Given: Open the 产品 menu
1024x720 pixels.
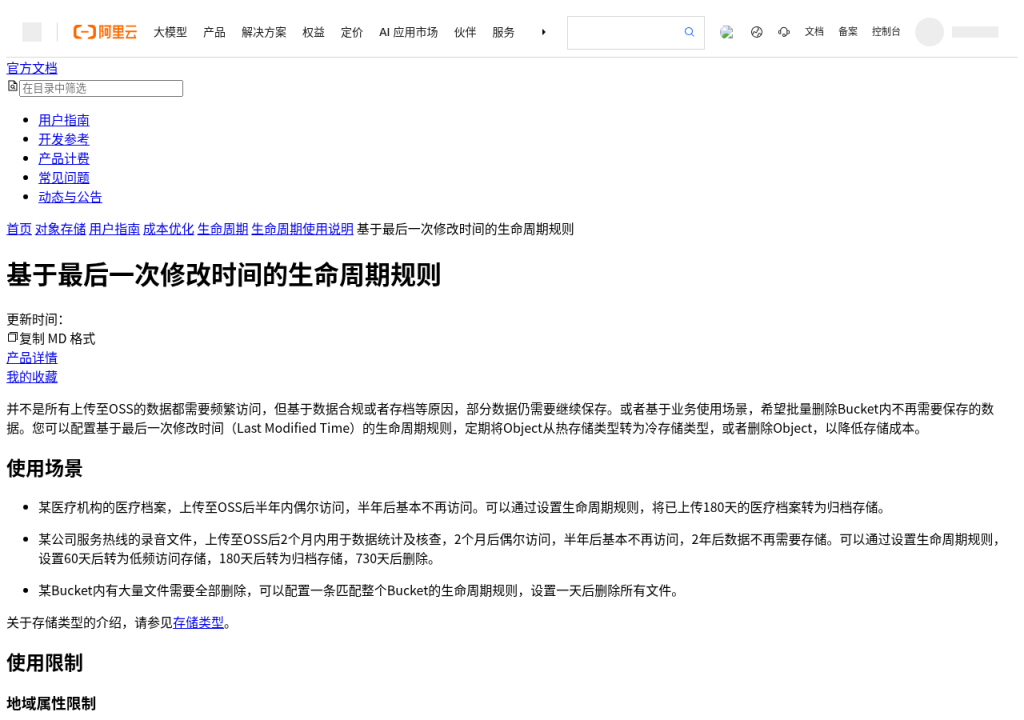Looking at the screenshot, I should tap(214, 32).
